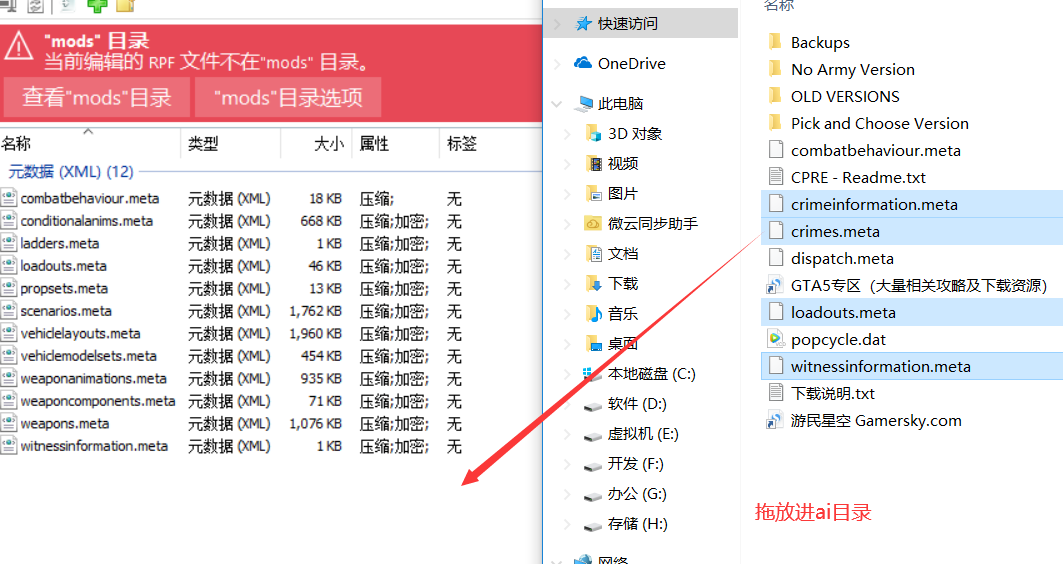Viewport: 1063px width, 564px height.
Task: Select crimes.meta in Explorer
Action: (x=912, y=231)
